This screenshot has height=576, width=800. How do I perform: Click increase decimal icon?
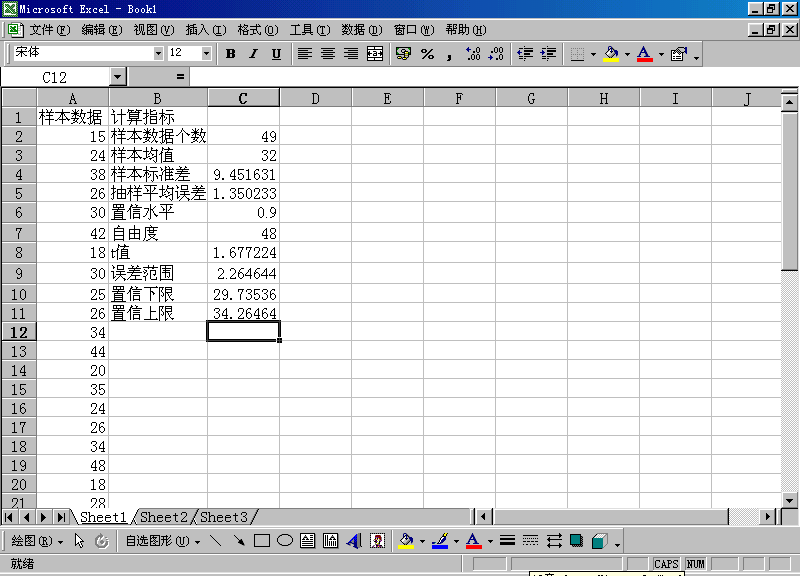(473, 54)
